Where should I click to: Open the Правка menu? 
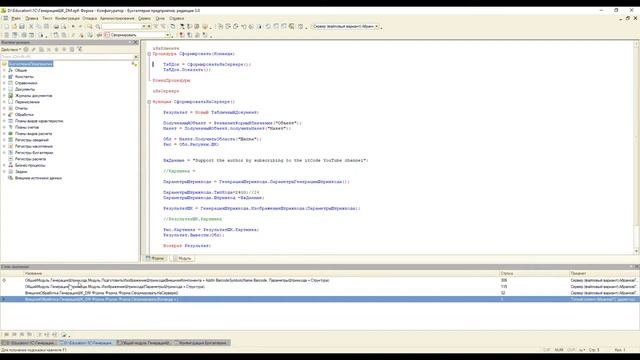(x=31, y=18)
